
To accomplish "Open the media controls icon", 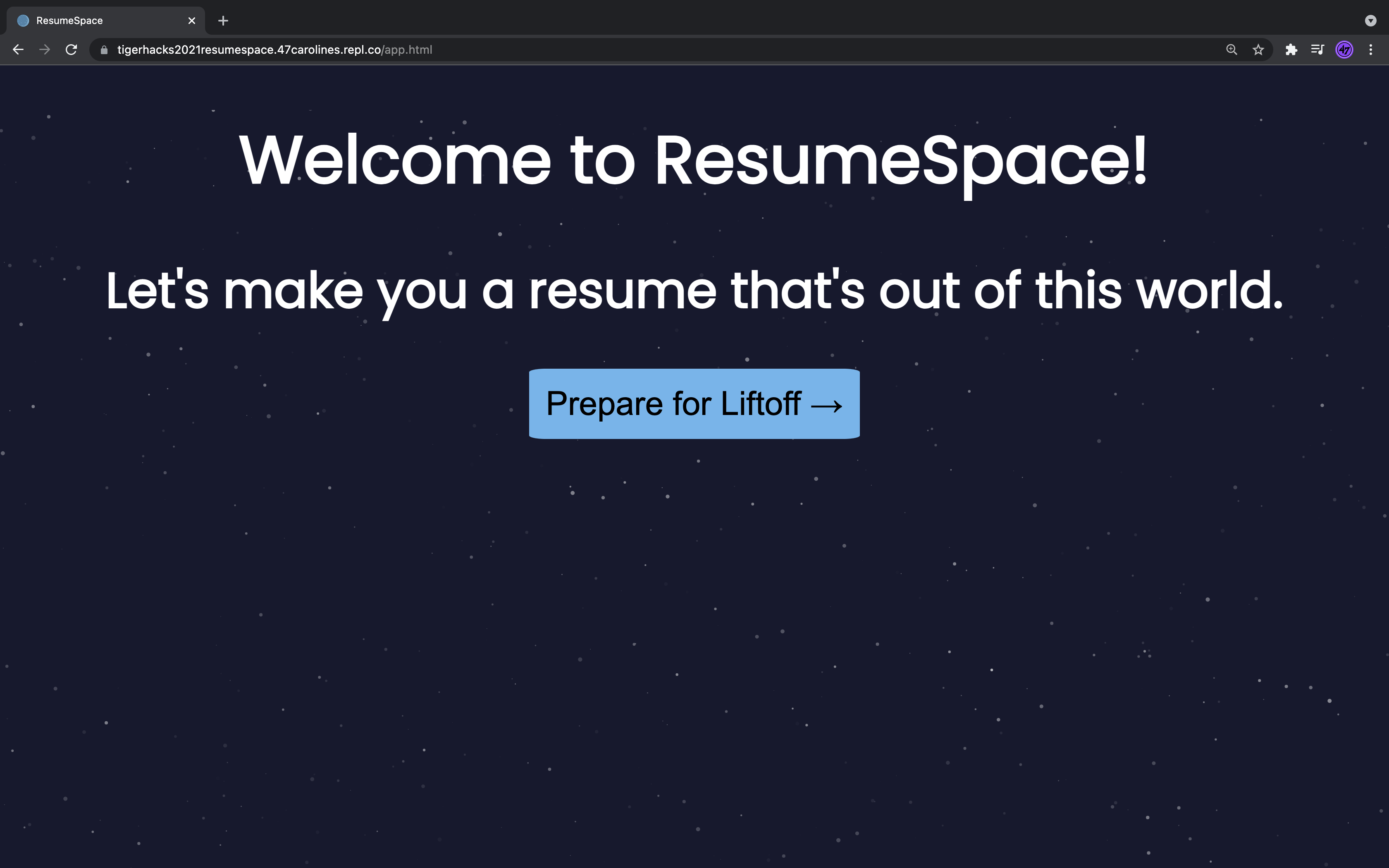I will (1317, 50).
